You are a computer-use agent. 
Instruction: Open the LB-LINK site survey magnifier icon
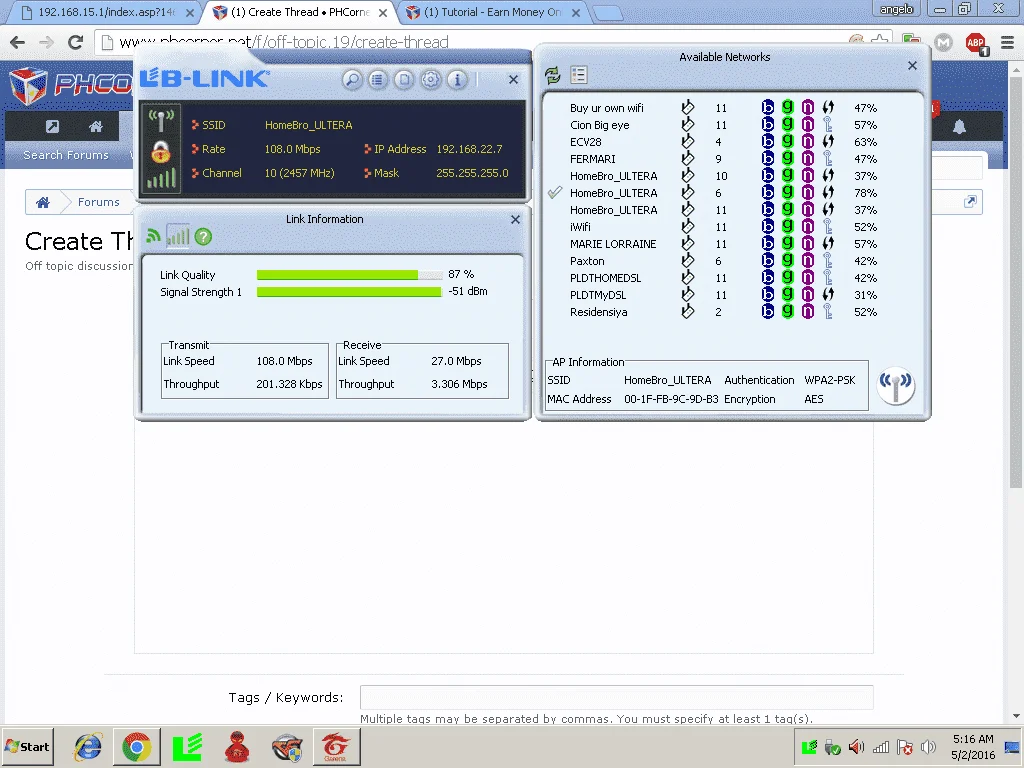(352, 80)
